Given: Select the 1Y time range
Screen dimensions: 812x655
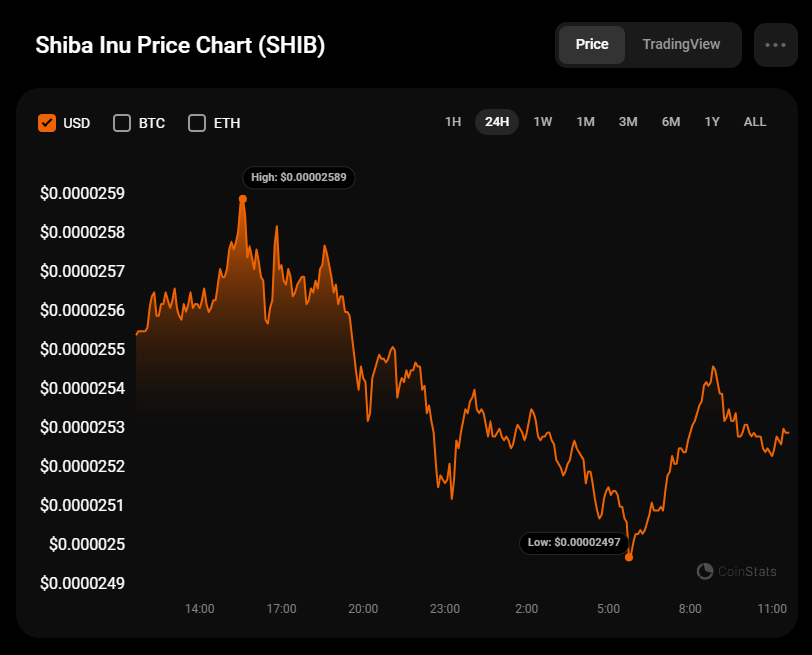Looking at the screenshot, I should tap(712, 122).
